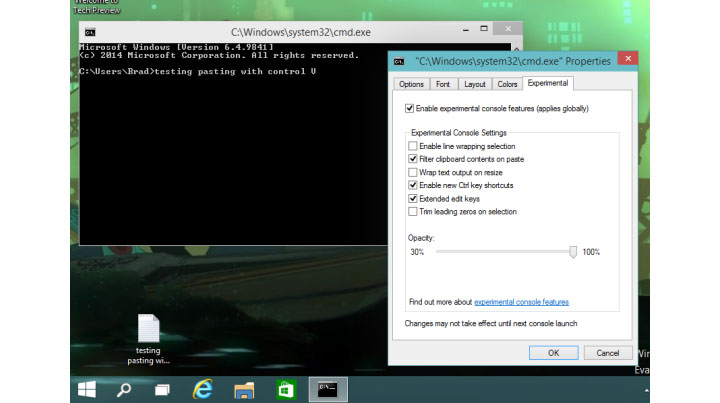Click the cmd.exe icon on the taskbar

(x=328, y=388)
